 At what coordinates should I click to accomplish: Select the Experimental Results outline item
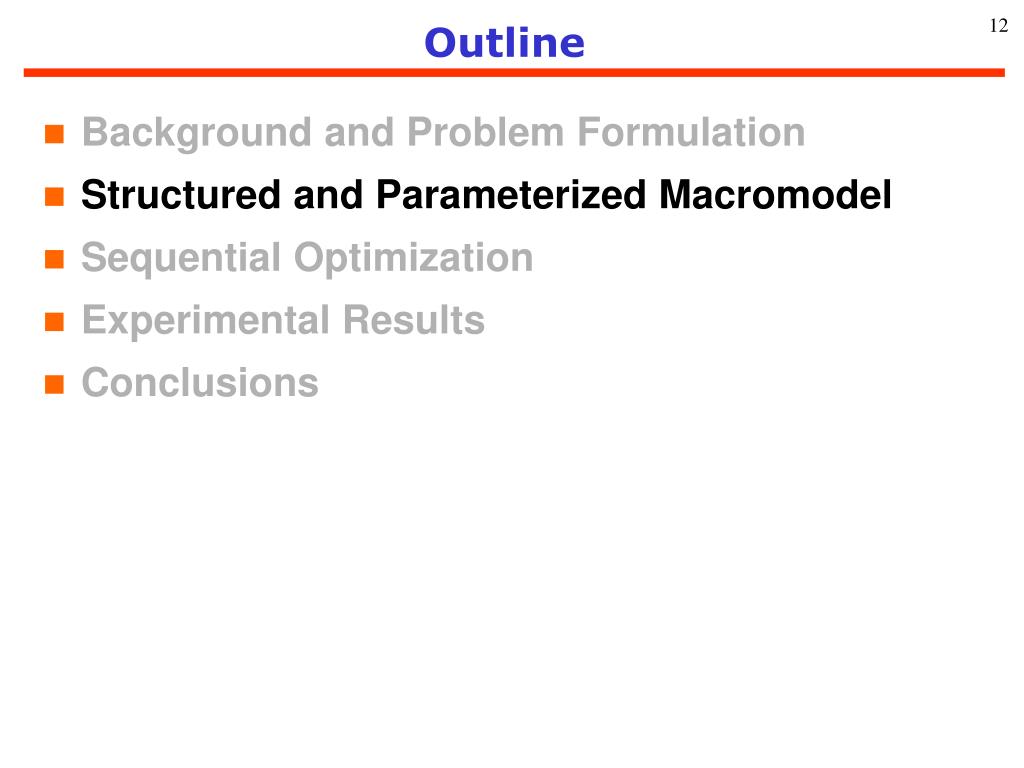tap(283, 321)
